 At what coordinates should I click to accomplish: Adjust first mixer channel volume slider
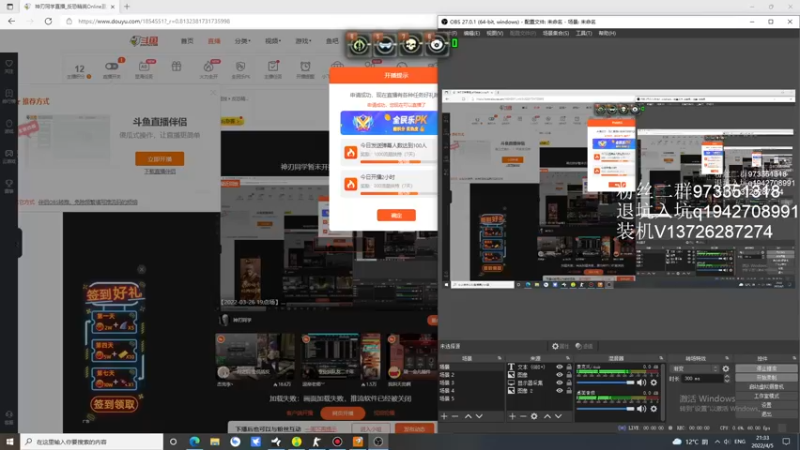[x=606, y=383]
